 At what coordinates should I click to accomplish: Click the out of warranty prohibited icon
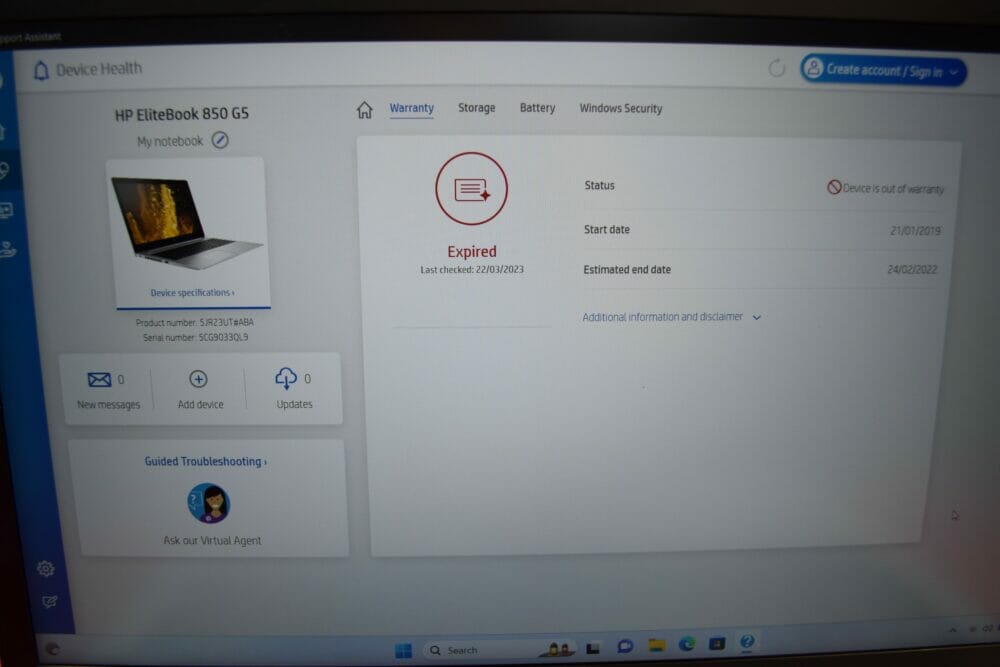(x=834, y=187)
